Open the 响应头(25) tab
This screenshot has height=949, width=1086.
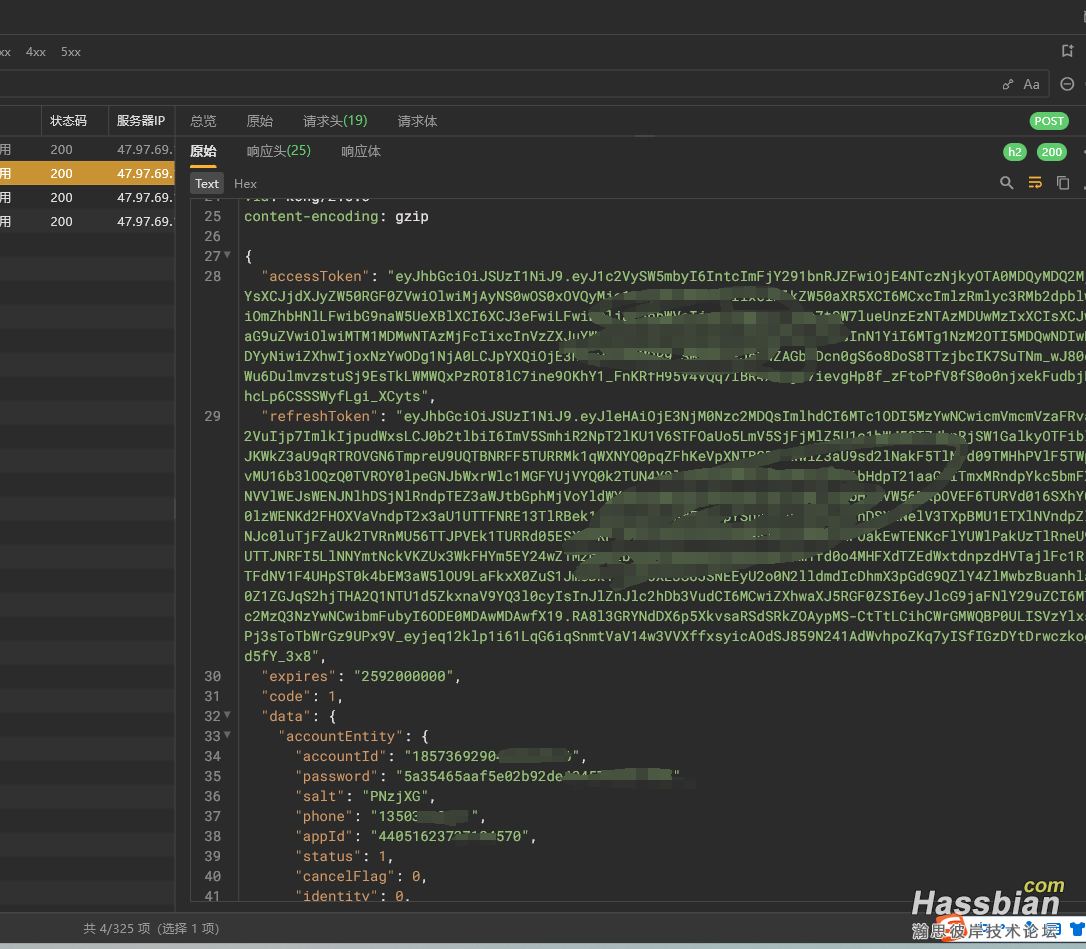[278, 151]
